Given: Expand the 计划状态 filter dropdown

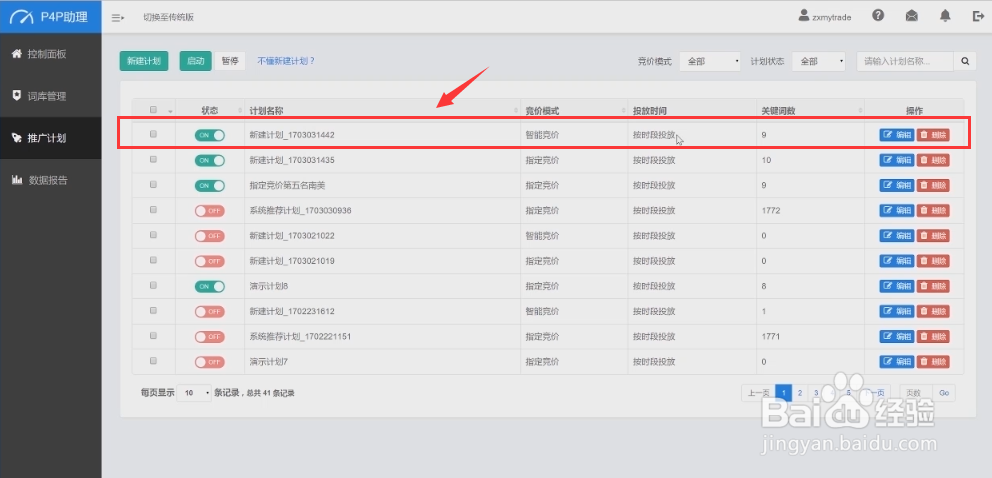Looking at the screenshot, I should tap(818, 61).
